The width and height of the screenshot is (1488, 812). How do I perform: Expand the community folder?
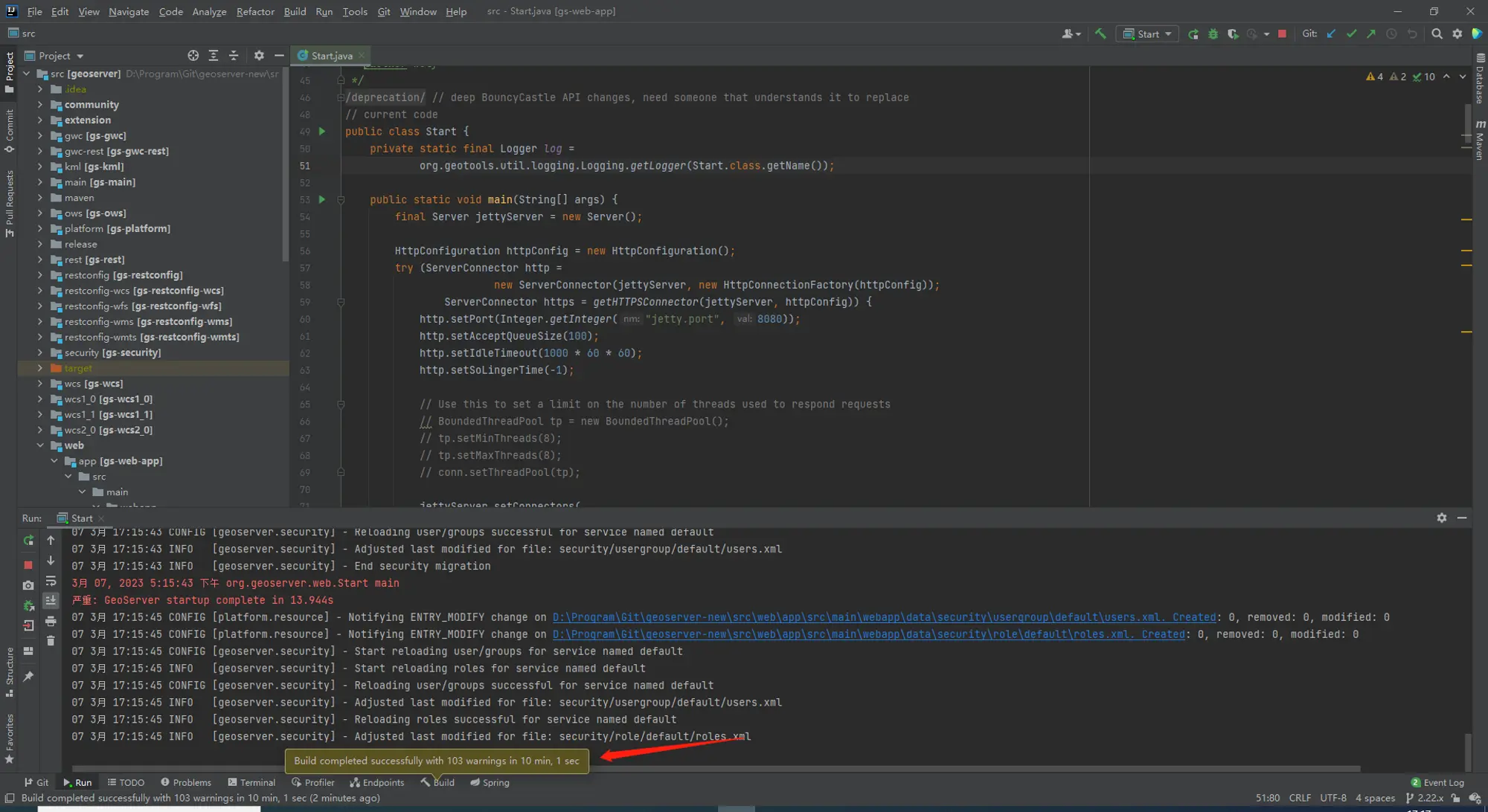pos(40,105)
